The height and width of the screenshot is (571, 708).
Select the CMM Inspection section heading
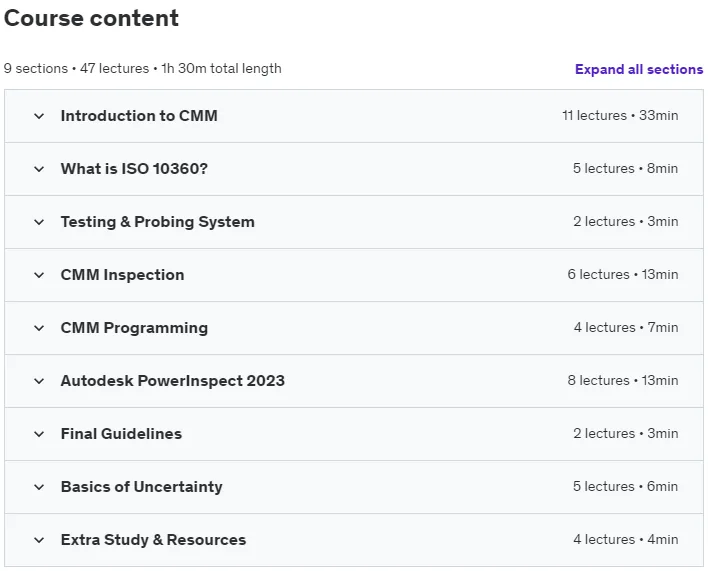coord(122,274)
